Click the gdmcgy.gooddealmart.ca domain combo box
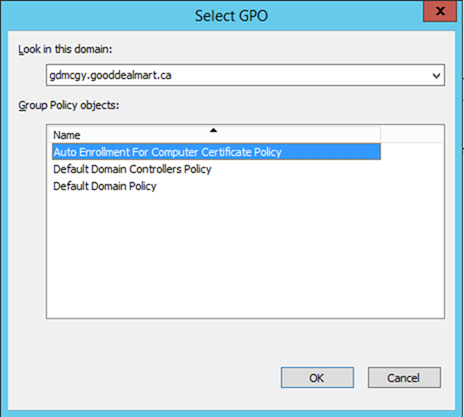 click(245, 75)
